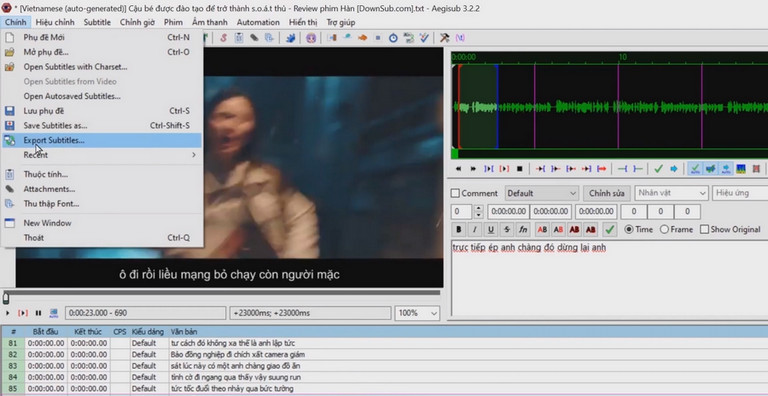
Task: Click the Hiệu ứng effect field
Action: coord(740,193)
